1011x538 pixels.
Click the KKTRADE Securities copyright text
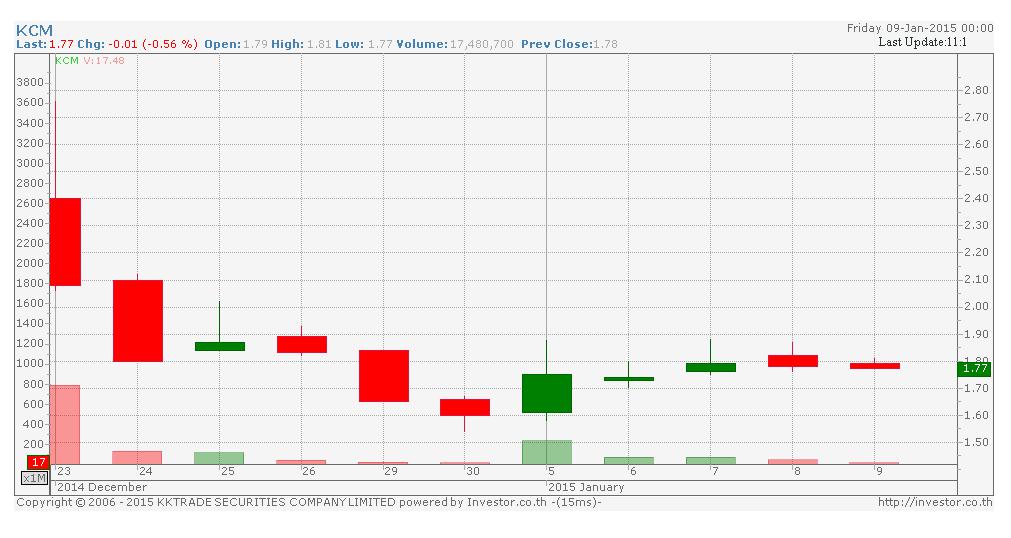pos(309,502)
